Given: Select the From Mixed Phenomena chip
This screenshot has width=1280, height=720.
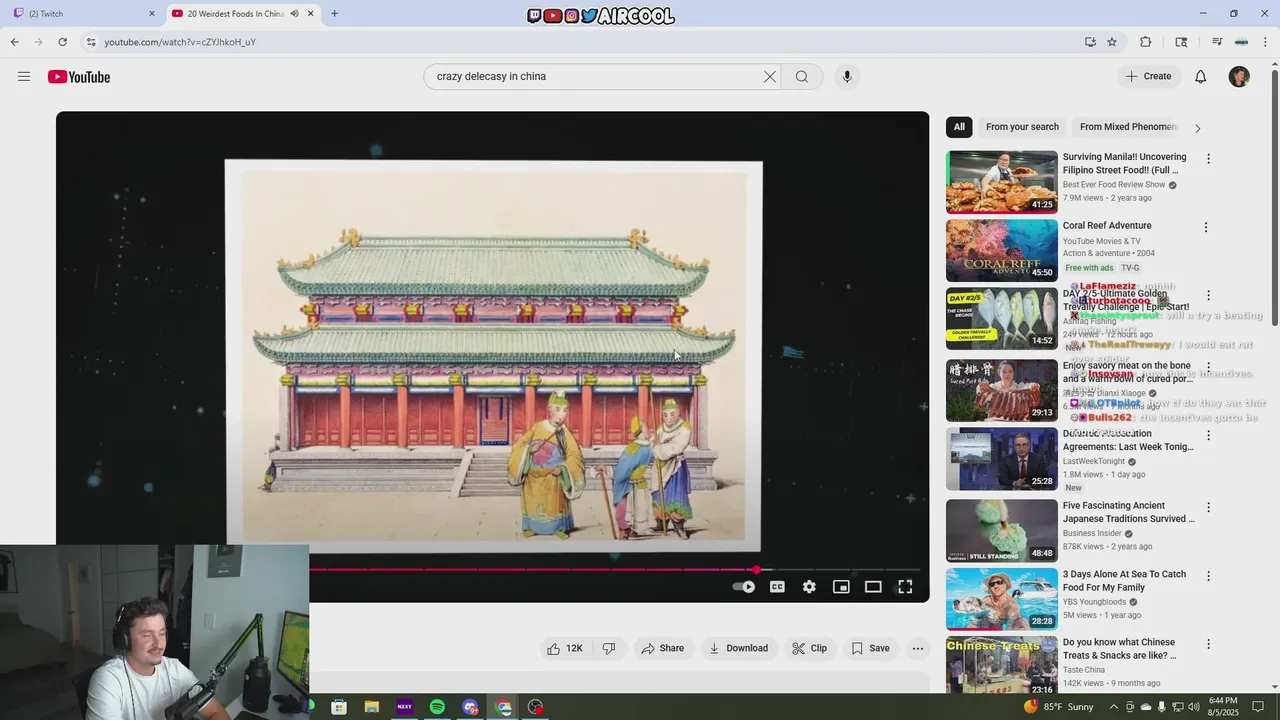Looking at the screenshot, I should pyautogui.click(x=1129, y=127).
